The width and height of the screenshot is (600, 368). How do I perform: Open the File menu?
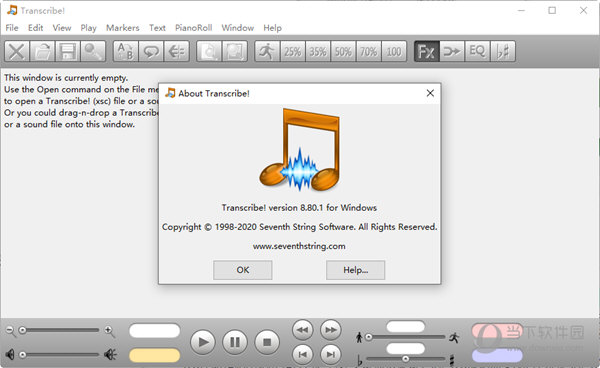[x=12, y=28]
